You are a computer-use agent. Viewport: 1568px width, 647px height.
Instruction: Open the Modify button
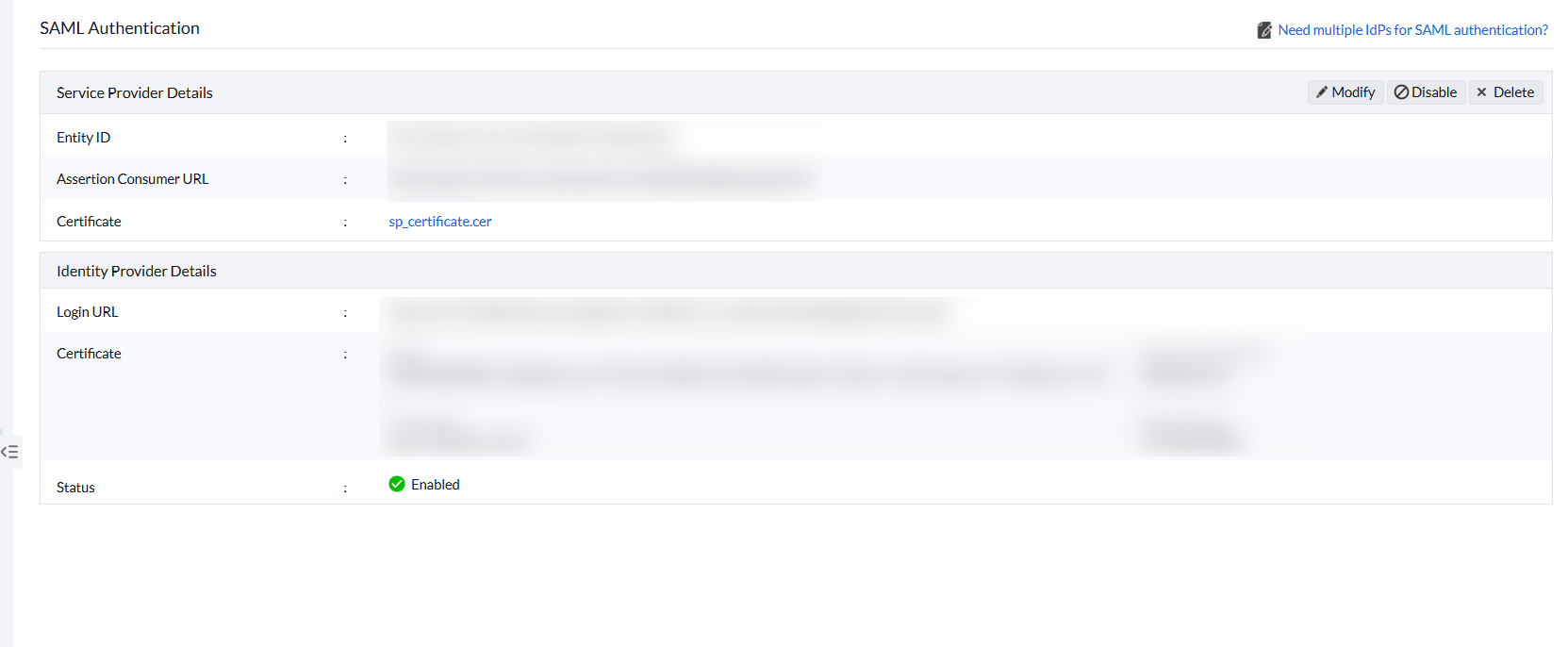pyautogui.click(x=1345, y=92)
